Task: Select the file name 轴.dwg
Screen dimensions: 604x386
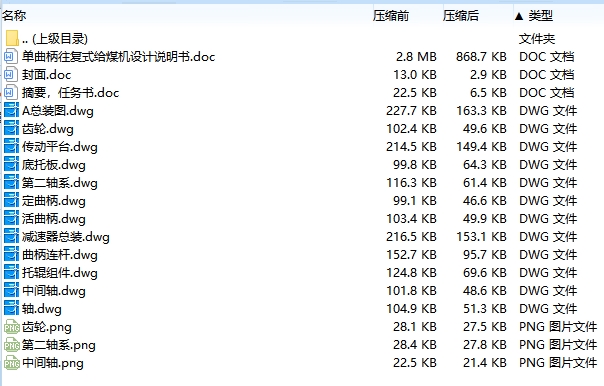Action: coord(42,309)
